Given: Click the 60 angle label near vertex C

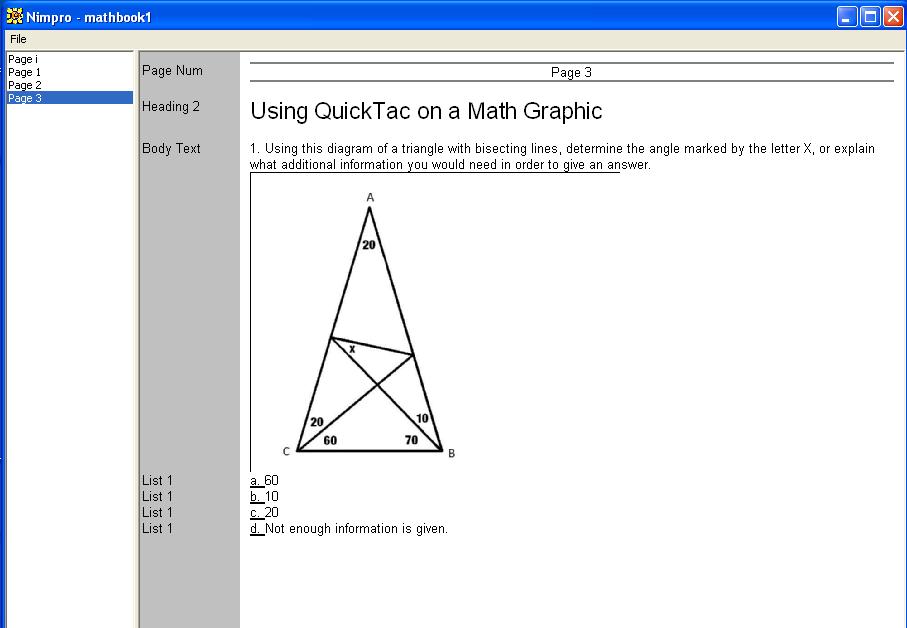Looking at the screenshot, I should click(330, 441).
